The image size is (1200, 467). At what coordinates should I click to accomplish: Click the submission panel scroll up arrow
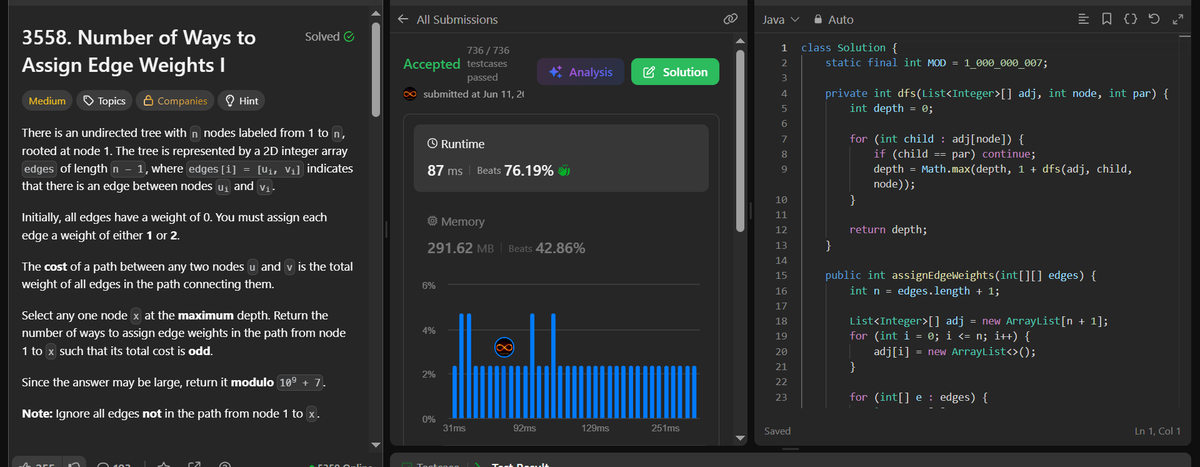click(741, 39)
